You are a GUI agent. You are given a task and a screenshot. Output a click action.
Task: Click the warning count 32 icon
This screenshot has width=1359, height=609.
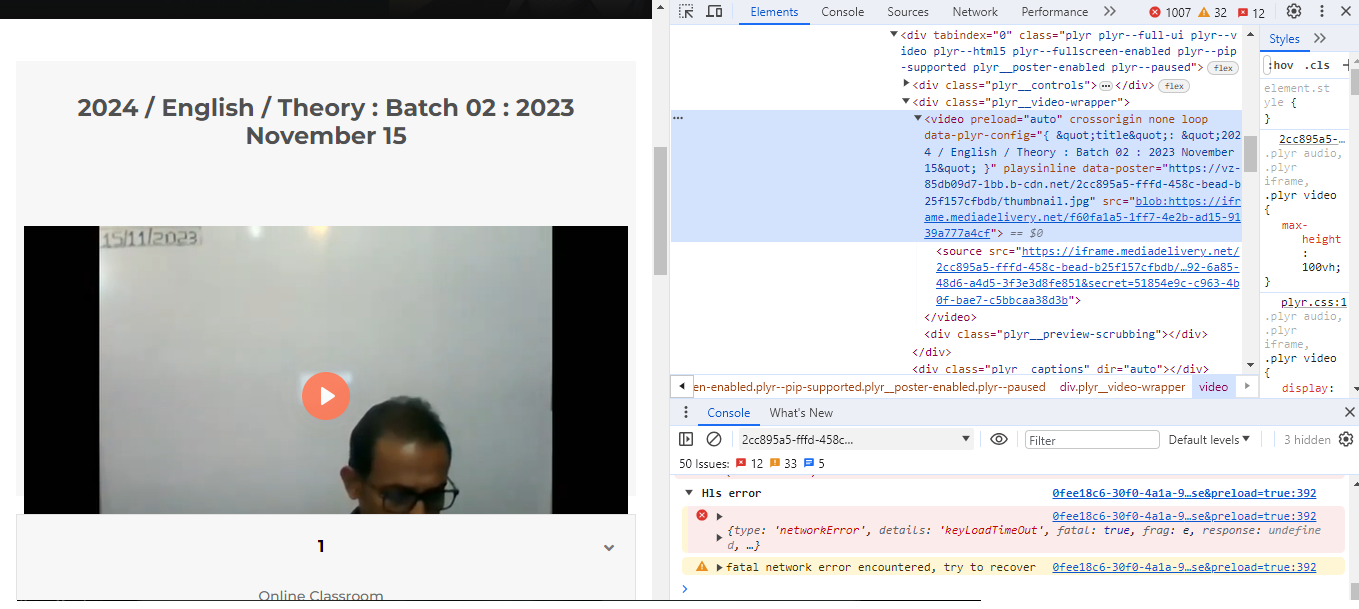tap(1213, 13)
